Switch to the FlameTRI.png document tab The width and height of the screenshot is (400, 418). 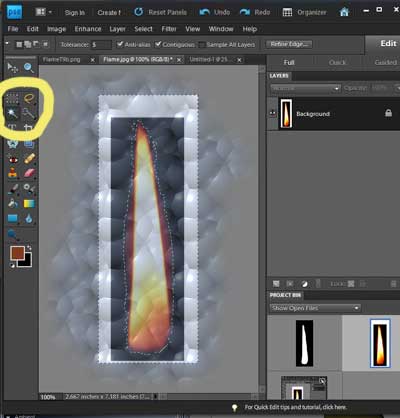[62, 59]
